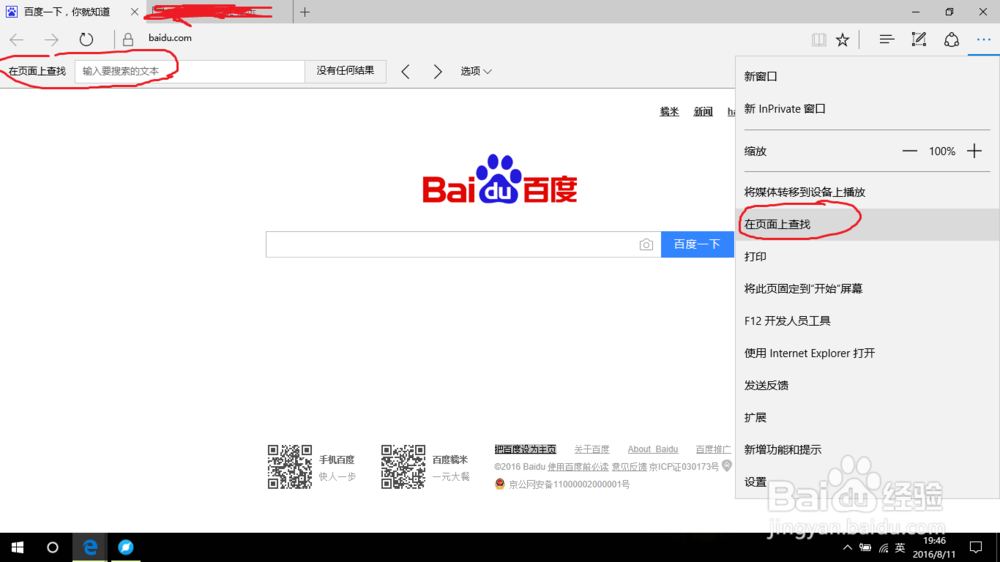Image resolution: width=1000 pixels, height=562 pixels.
Task: Open the 关于百度 link
Action: [591, 450]
